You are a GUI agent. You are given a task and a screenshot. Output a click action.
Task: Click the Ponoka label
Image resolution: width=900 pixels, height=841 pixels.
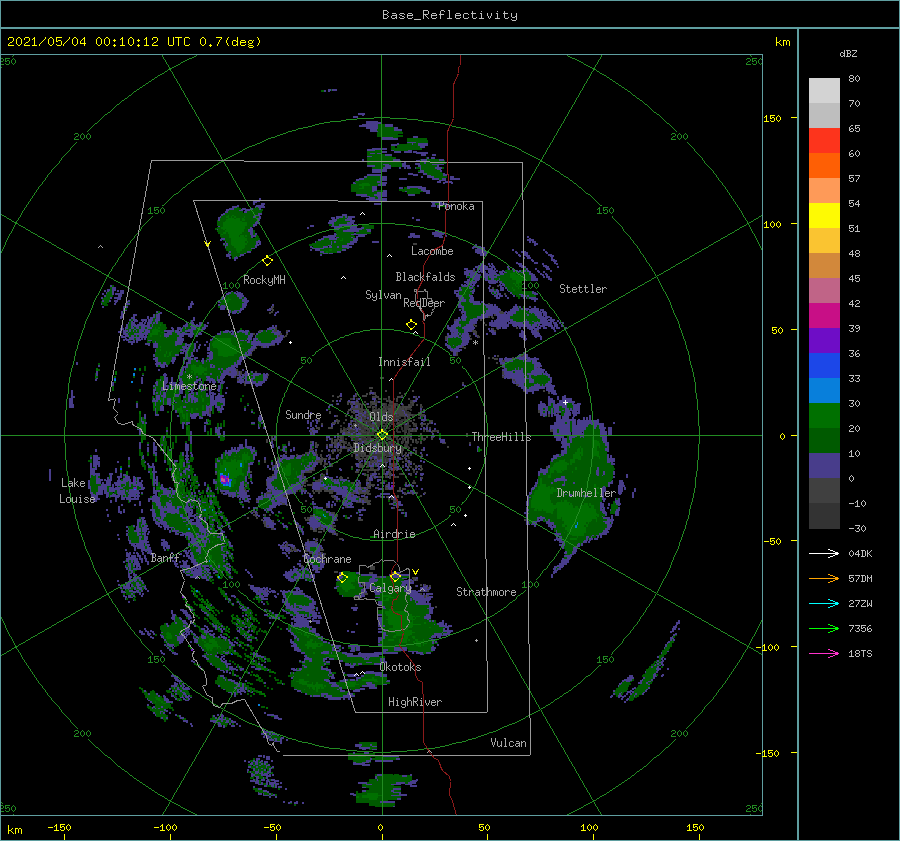[456, 206]
